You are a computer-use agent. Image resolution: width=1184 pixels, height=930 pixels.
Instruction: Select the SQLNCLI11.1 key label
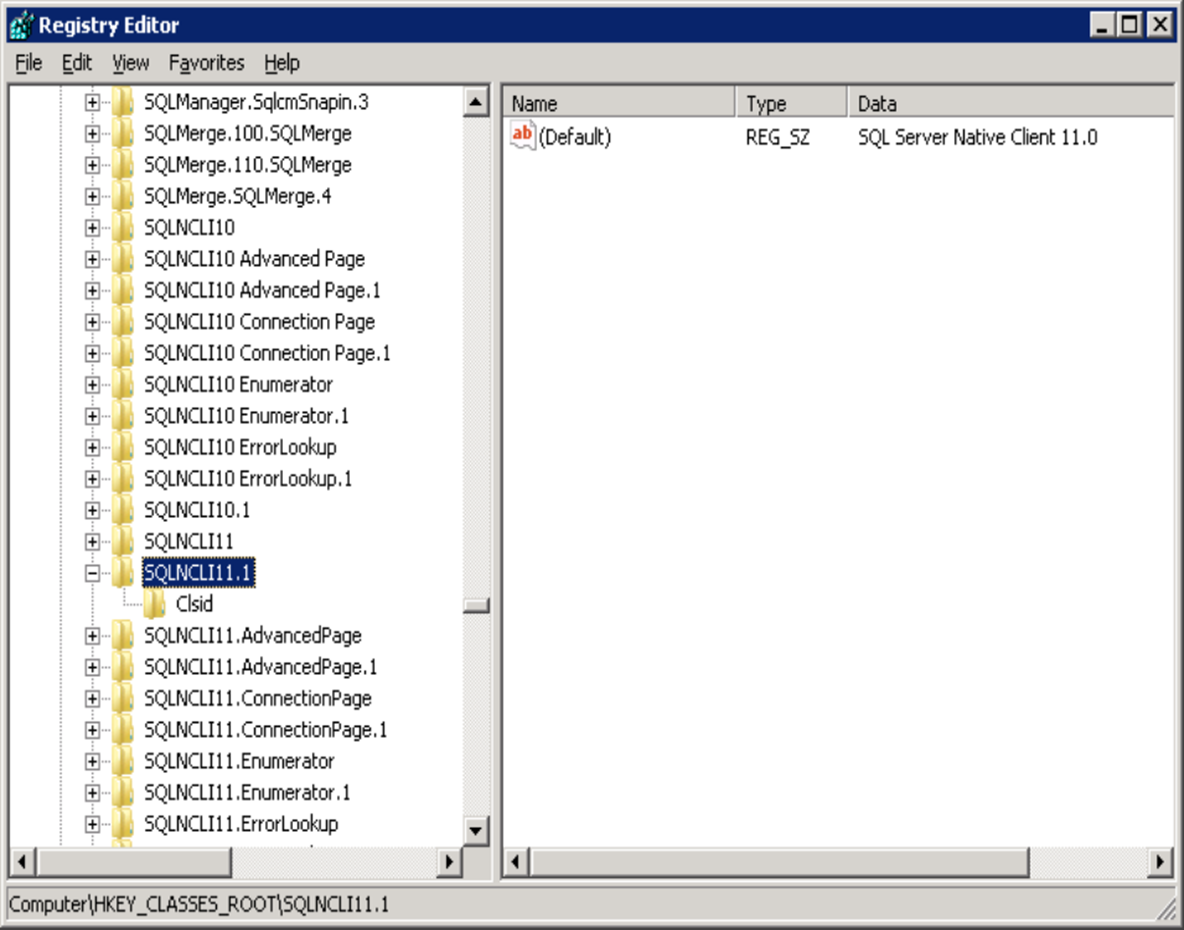click(198, 573)
